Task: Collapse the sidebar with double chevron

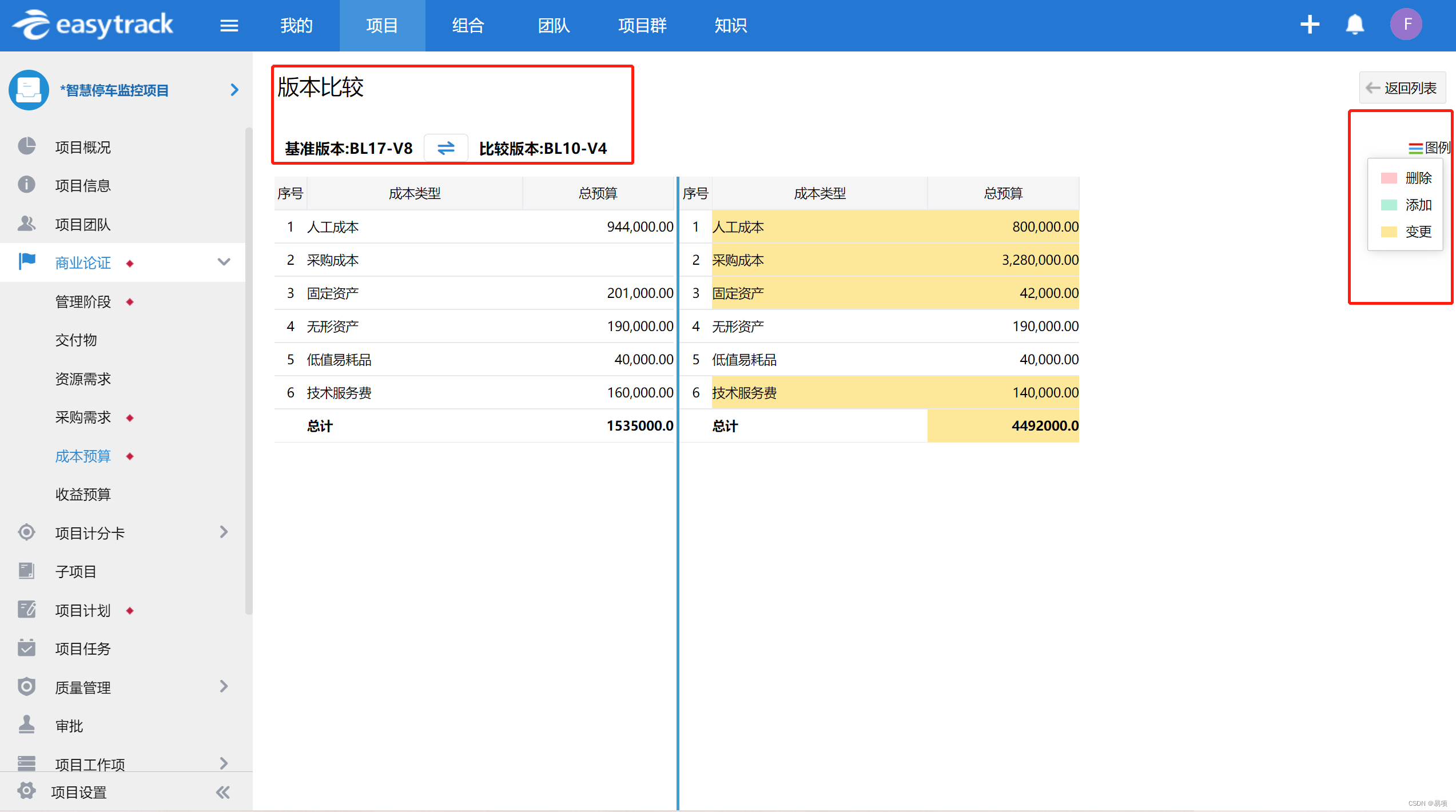Action: (x=223, y=792)
